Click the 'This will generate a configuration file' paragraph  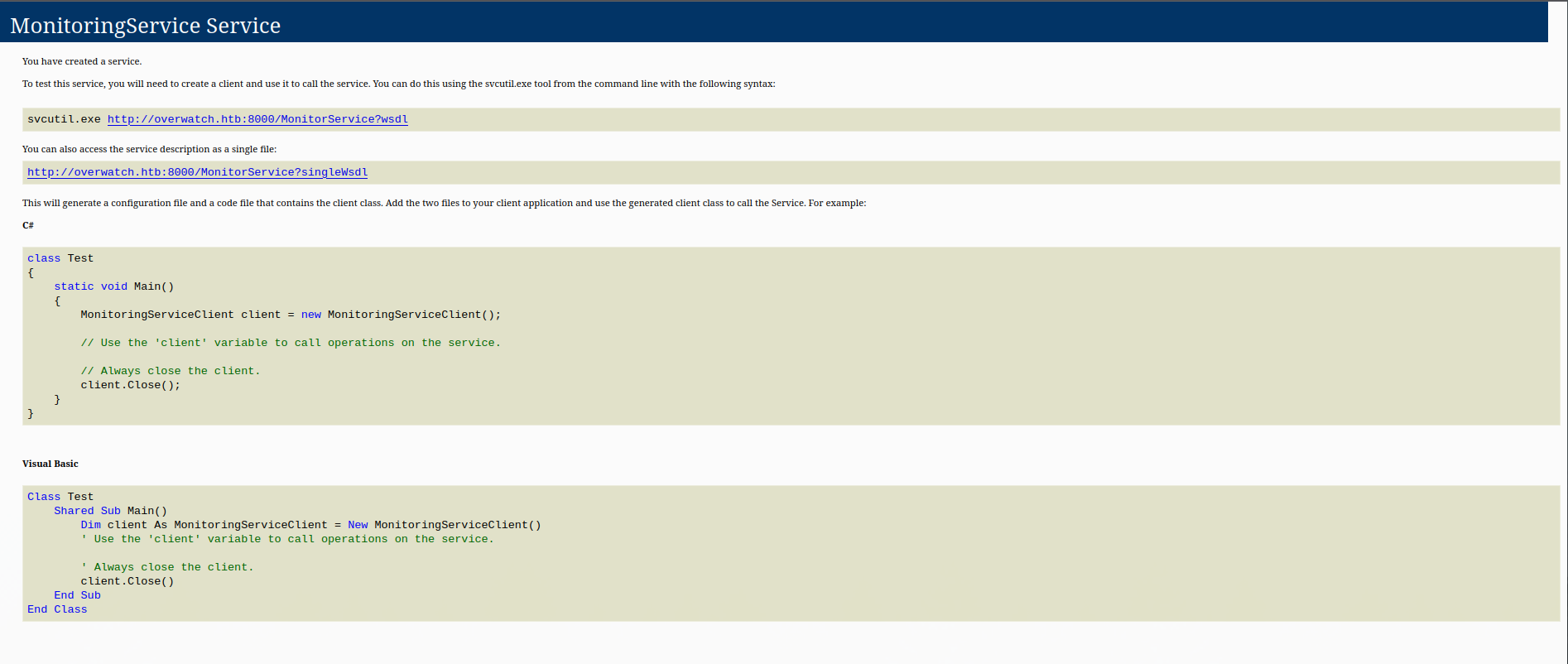pyautogui.click(x=445, y=203)
